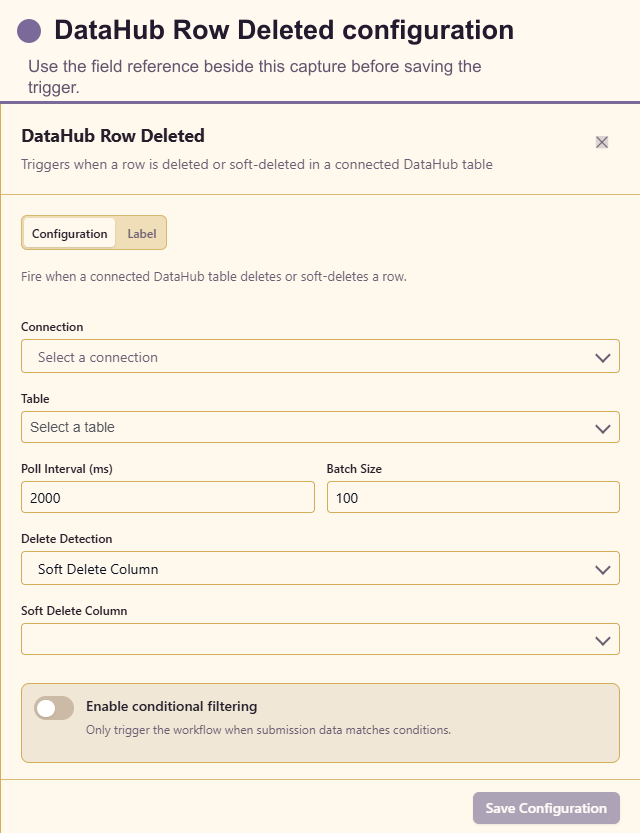Viewport: 640px width, 833px height.
Task: Click 'Enable conditional filtering' label text
Action: [x=172, y=706]
